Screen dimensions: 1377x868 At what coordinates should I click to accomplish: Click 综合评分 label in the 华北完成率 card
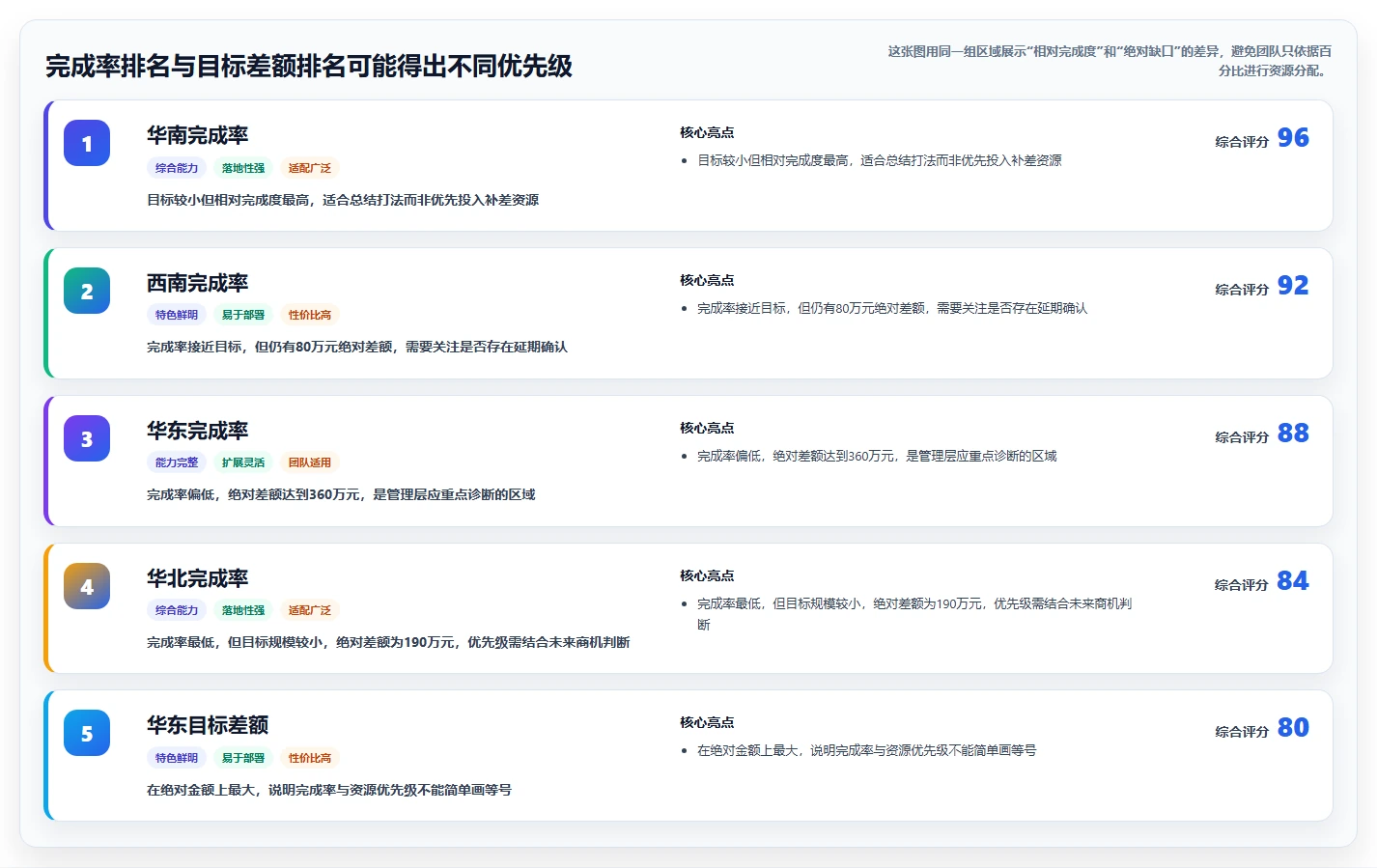coord(1242,585)
